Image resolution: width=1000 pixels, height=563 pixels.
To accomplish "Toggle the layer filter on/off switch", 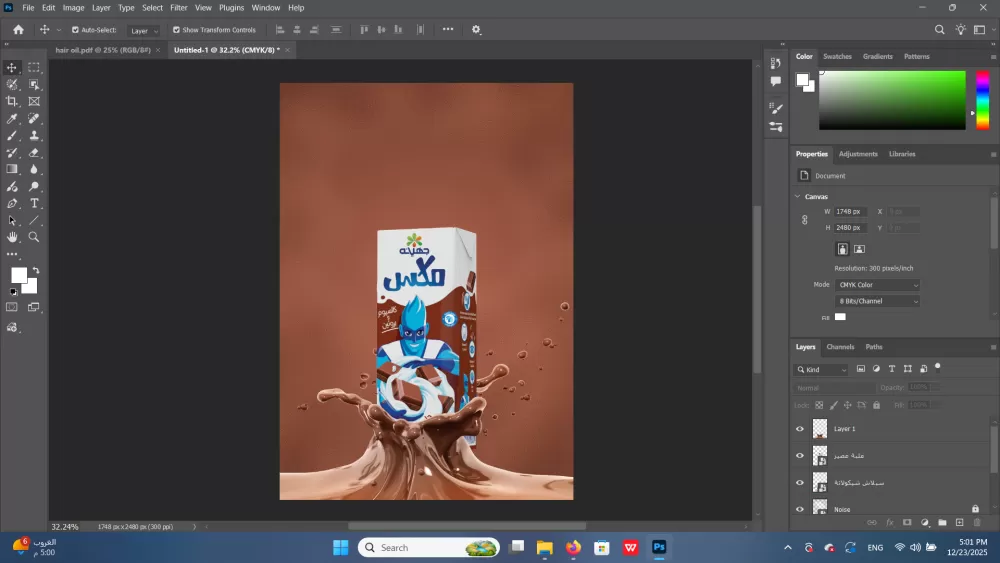I will click(938, 367).
